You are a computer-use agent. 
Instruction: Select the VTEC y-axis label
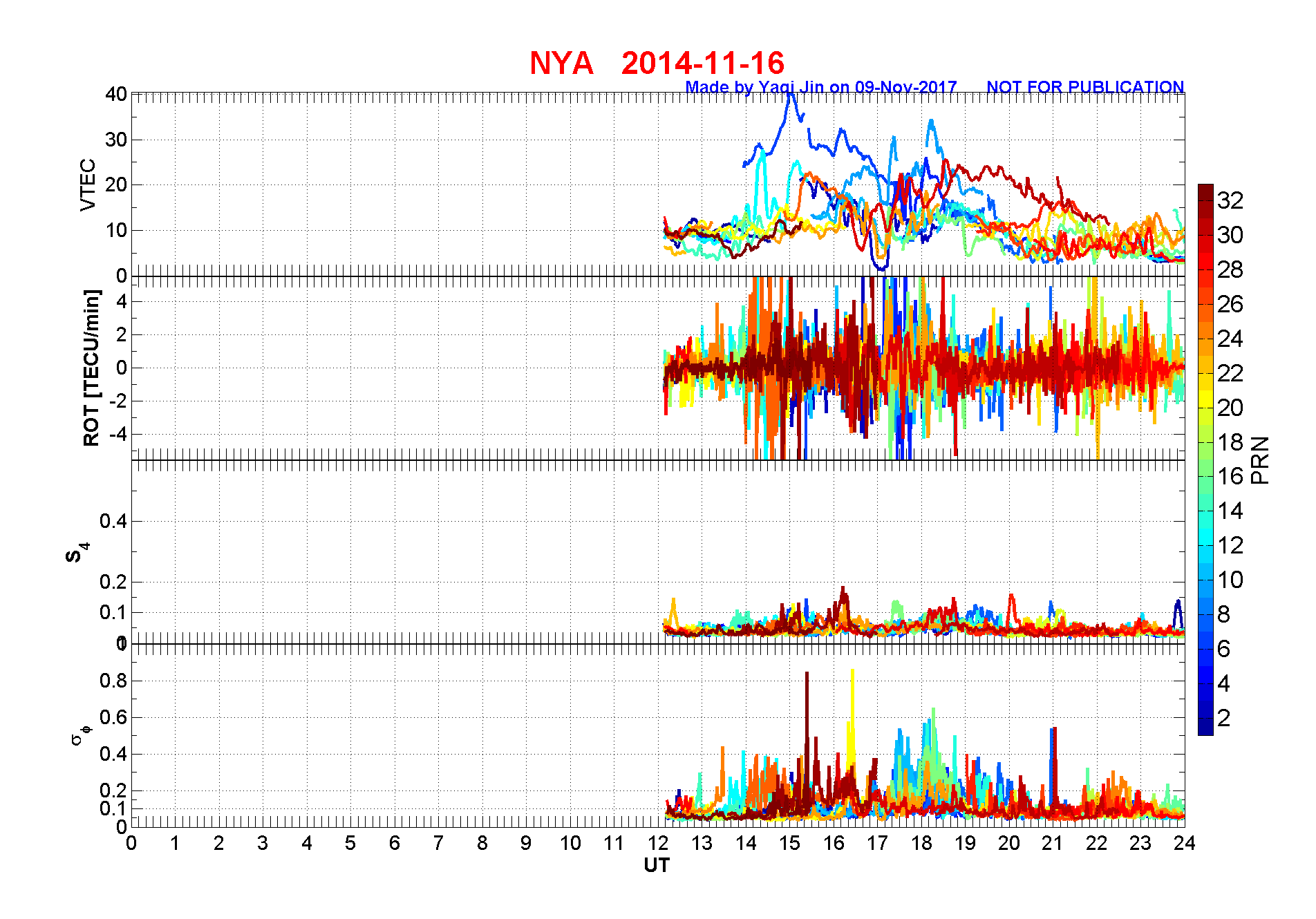coord(88,184)
